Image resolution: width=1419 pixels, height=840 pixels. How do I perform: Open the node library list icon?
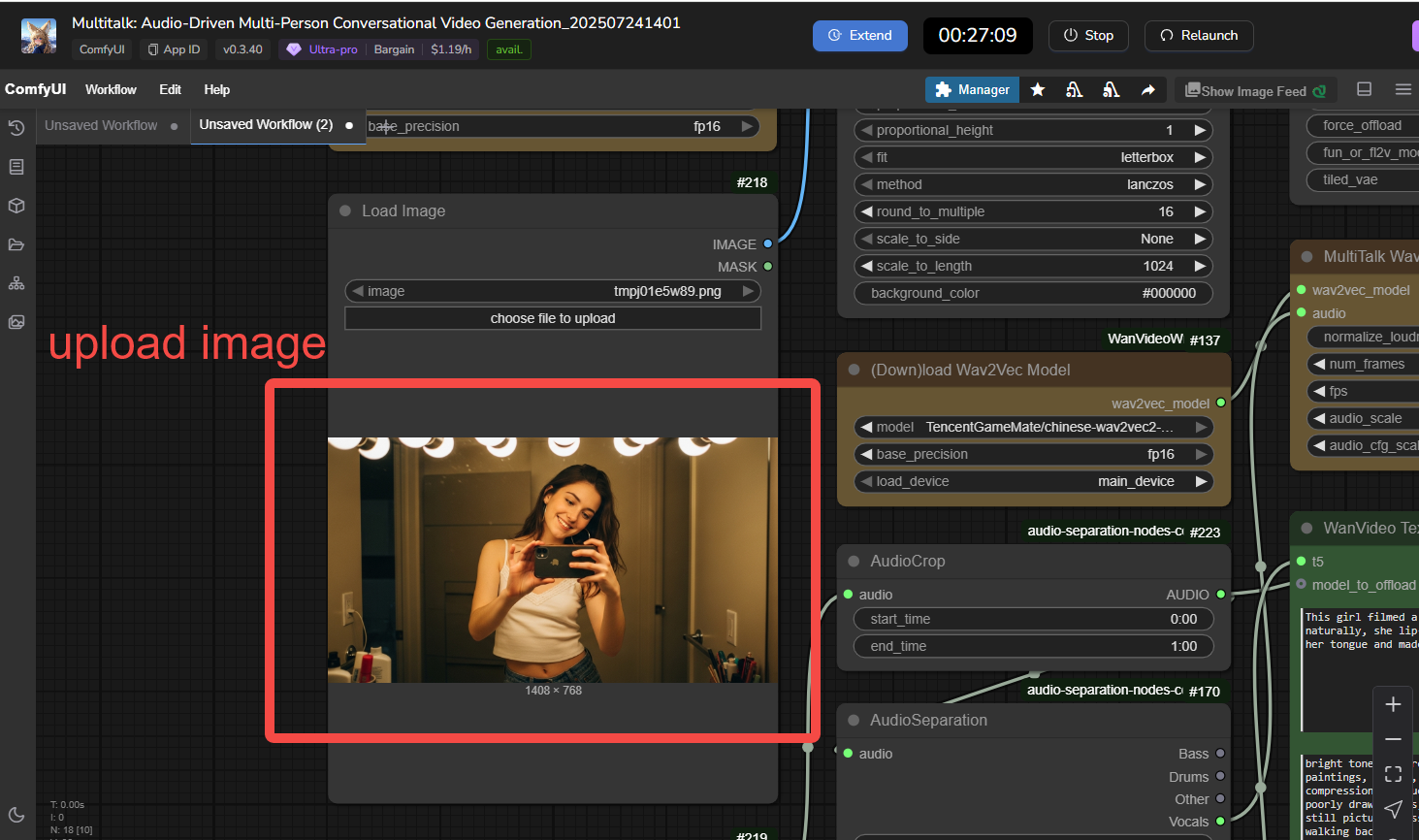pyautogui.click(x=16, y=167)
